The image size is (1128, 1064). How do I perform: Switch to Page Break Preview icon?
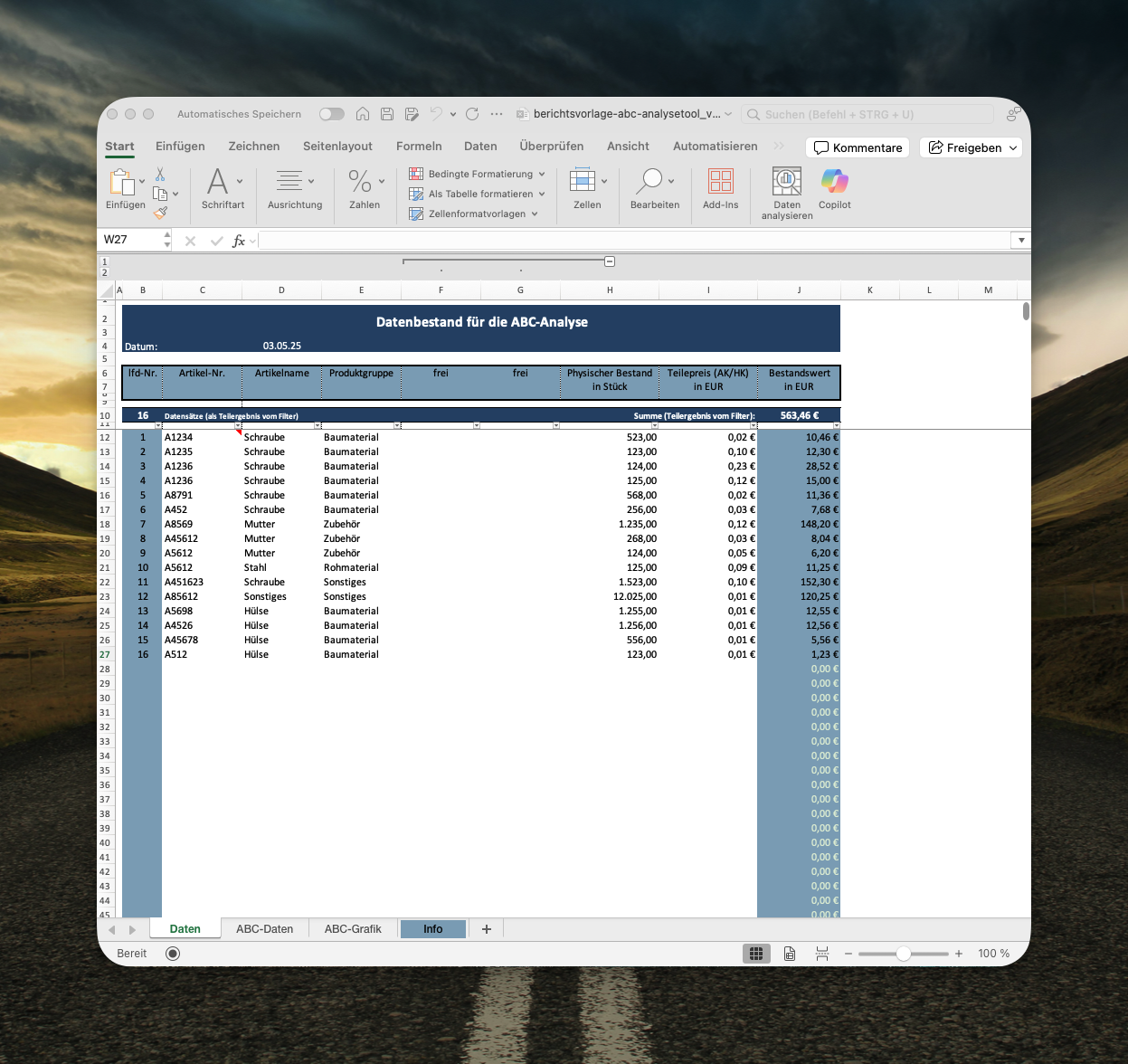[822, 954]
